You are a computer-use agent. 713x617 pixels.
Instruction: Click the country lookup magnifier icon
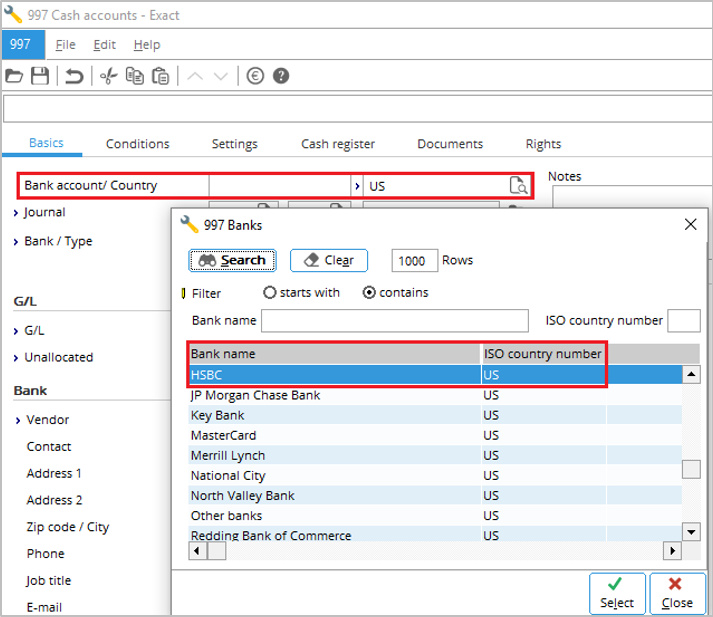518,185
